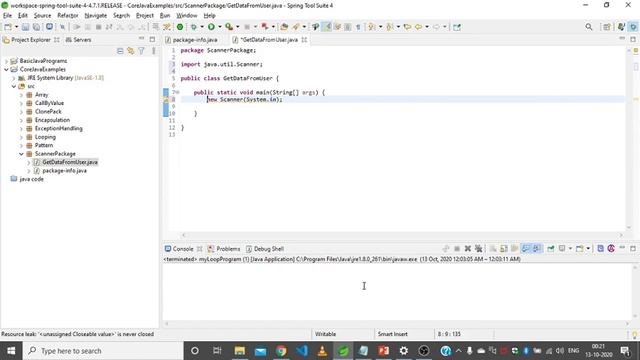
Task: Save the current file
Action: [x=25, y=27]
